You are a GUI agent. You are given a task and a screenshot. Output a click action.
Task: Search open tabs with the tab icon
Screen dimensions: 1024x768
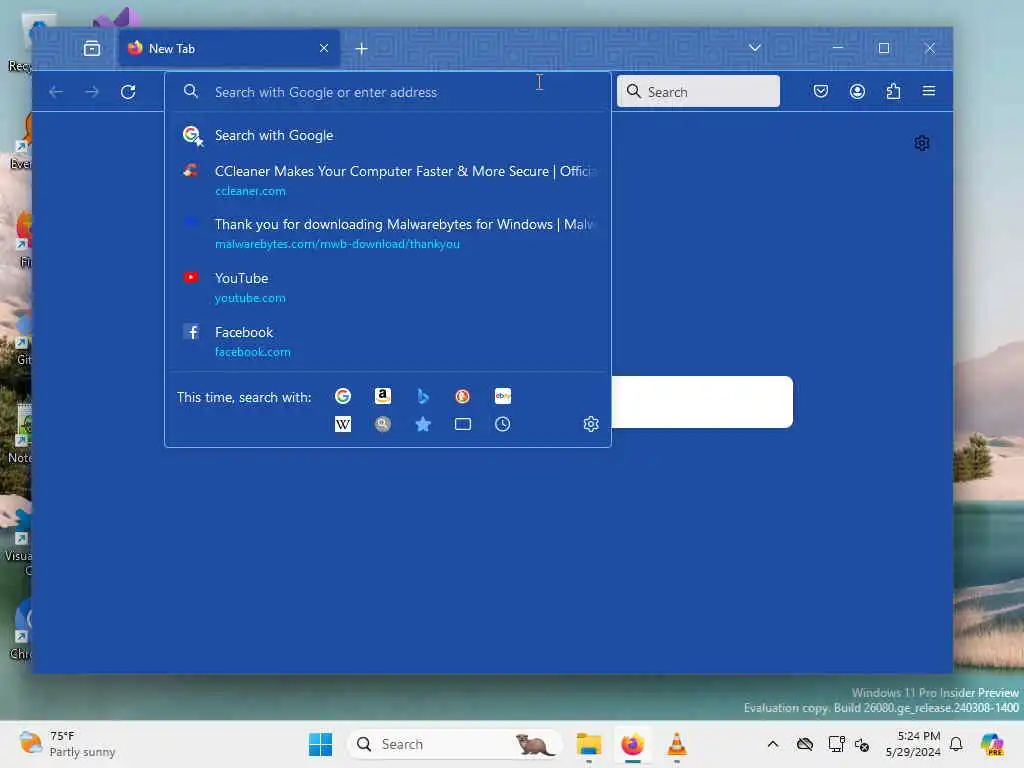462,424
